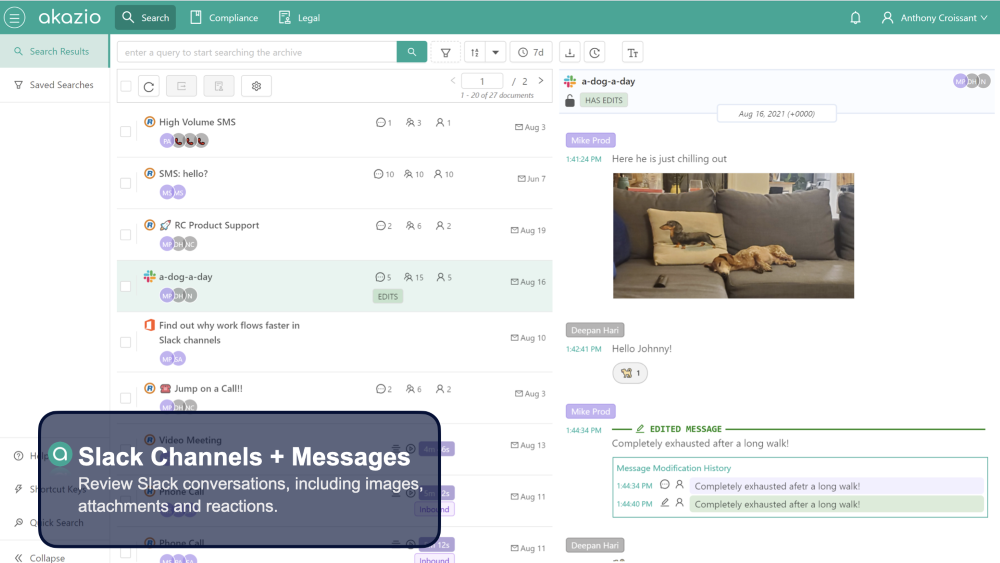This screenshot has width=1000, height=563.
Task: Click the akazio logo
Action: pos(70,17)
